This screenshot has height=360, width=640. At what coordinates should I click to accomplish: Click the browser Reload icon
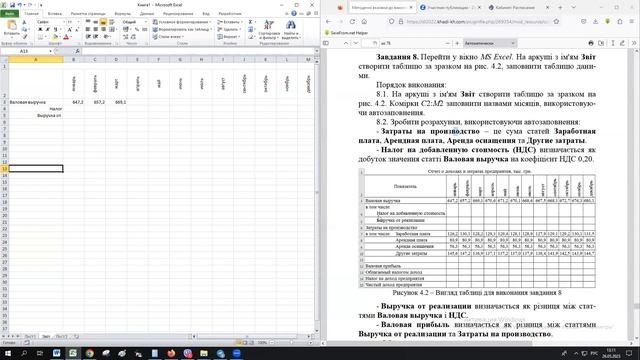coord(352,22)
